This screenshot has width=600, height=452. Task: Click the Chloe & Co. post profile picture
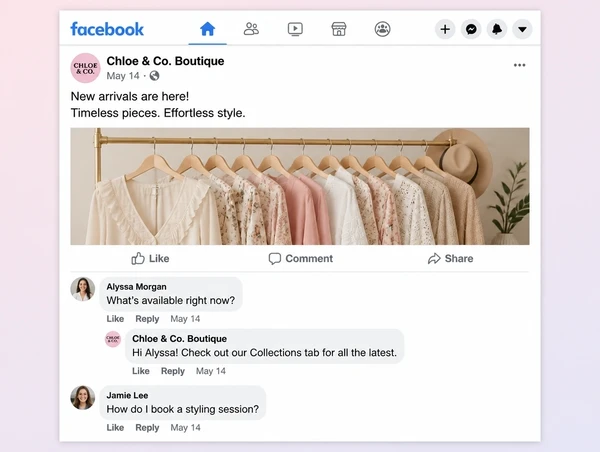pos(85,68)
